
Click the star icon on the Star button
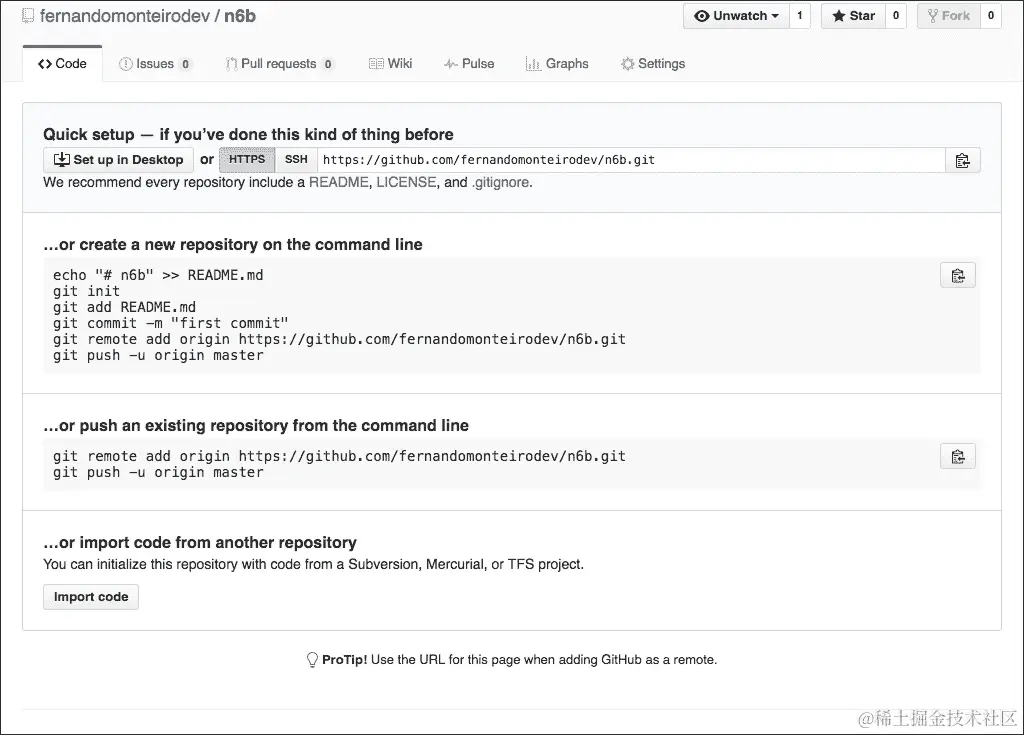coord(842,15)
